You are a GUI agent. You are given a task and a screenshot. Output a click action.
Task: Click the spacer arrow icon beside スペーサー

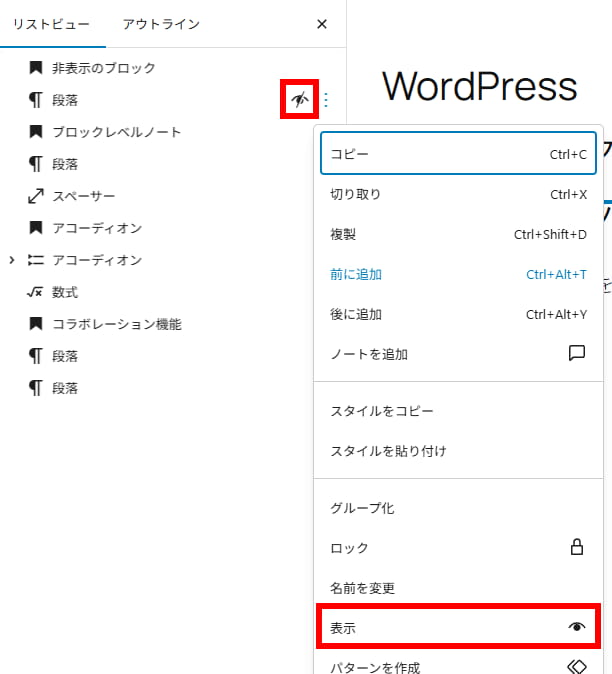35,196
